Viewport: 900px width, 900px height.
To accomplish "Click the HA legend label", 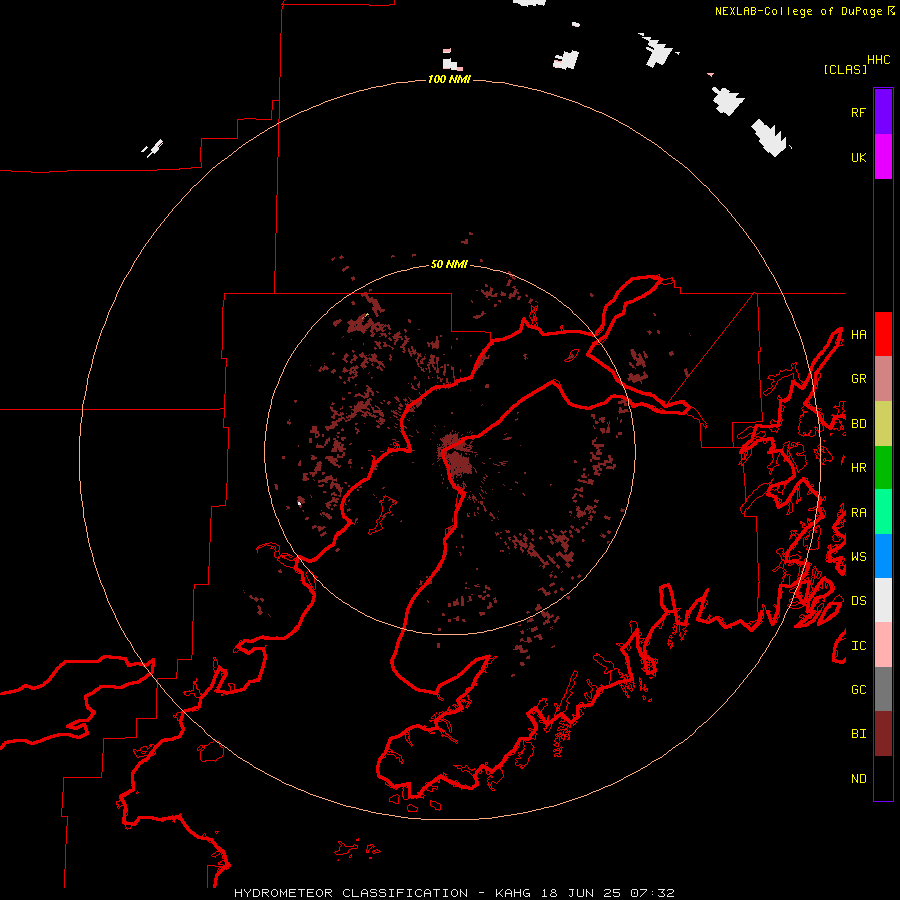I will tap(859, 335).
